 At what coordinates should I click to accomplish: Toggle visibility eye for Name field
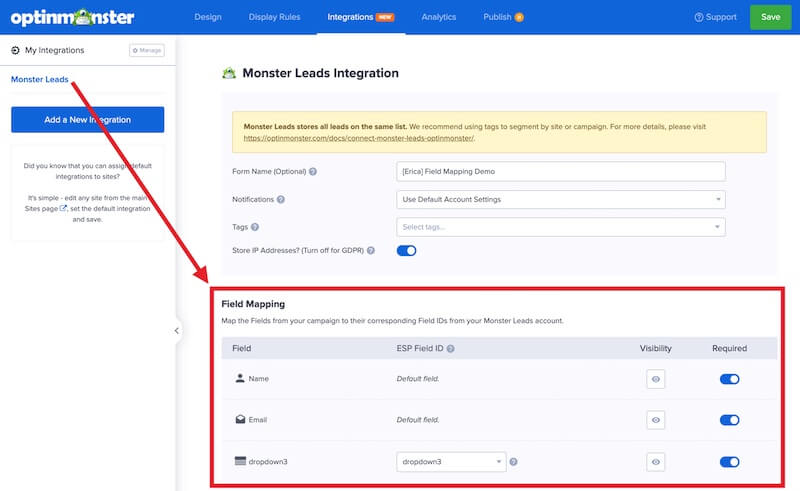coord(656,379)
